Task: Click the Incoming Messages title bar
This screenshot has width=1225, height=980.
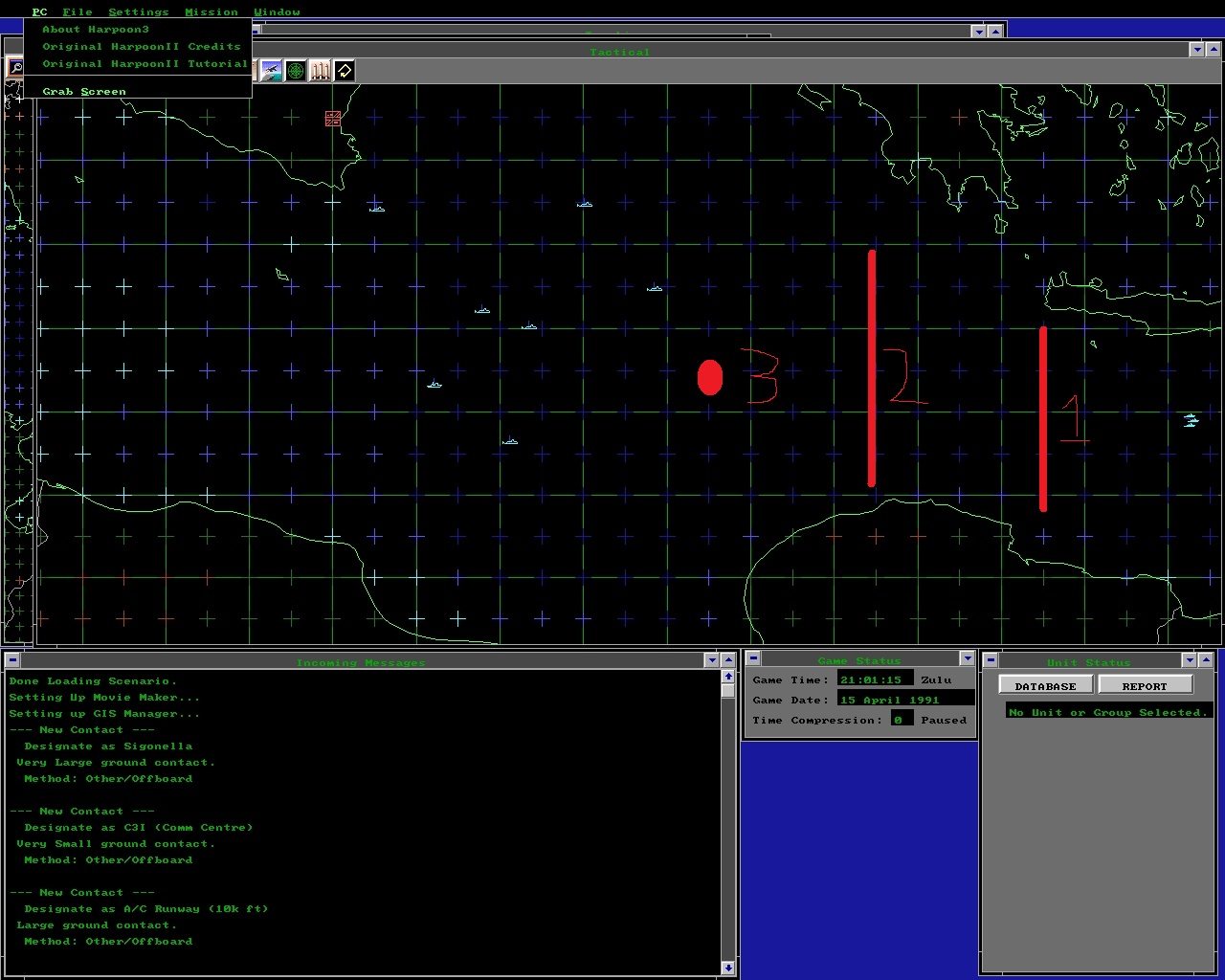Action: tap(361, 661)
